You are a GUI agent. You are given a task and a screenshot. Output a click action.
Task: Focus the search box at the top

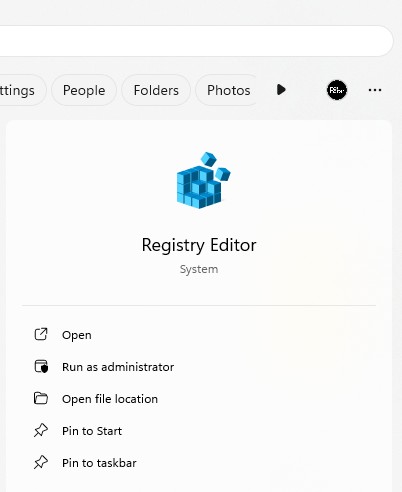[x=197, y=41]
